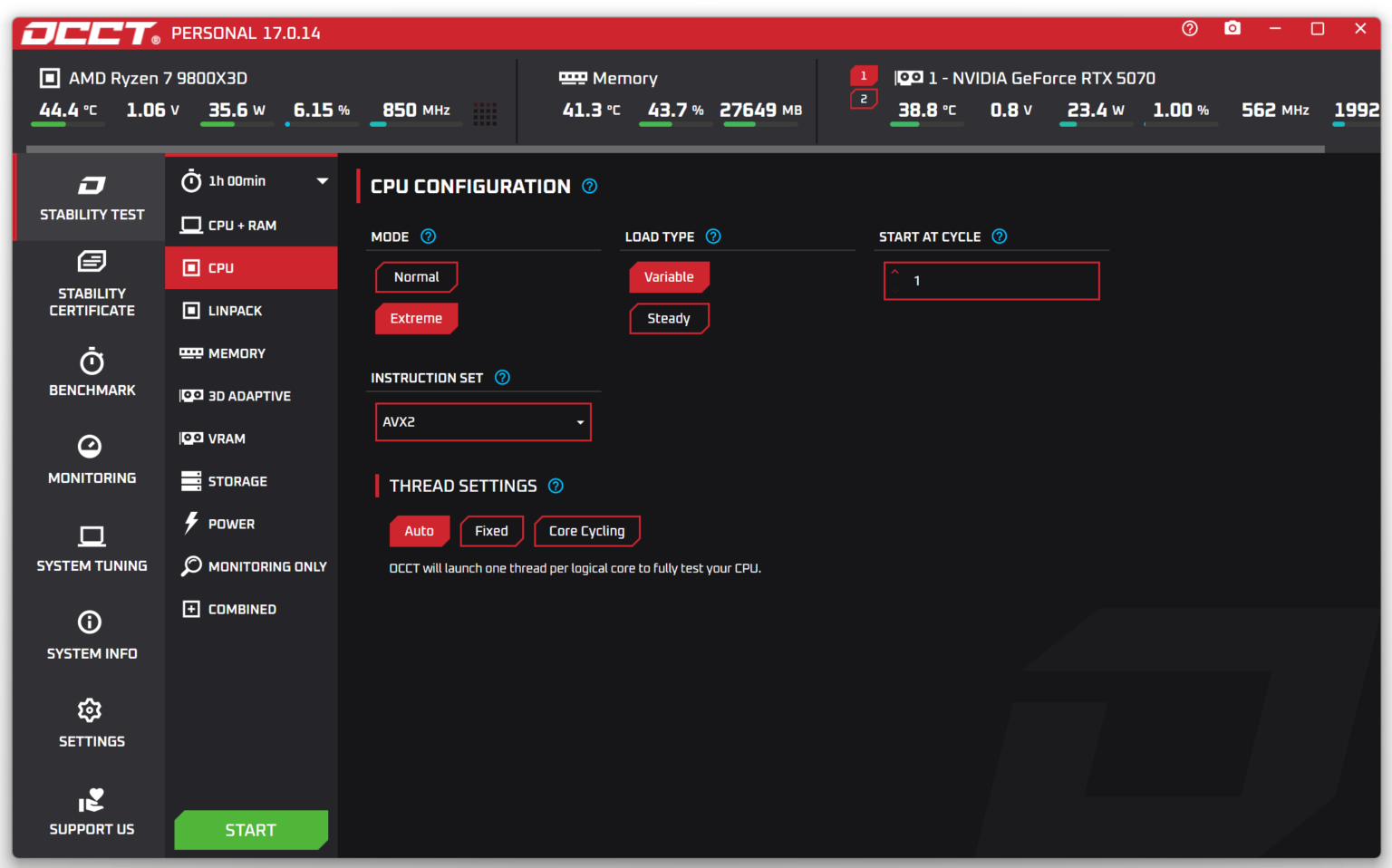Open the help icon next to START AT CYCLE
Viewport: 1392px width, 868px height.
click(x=1000, y=236)
